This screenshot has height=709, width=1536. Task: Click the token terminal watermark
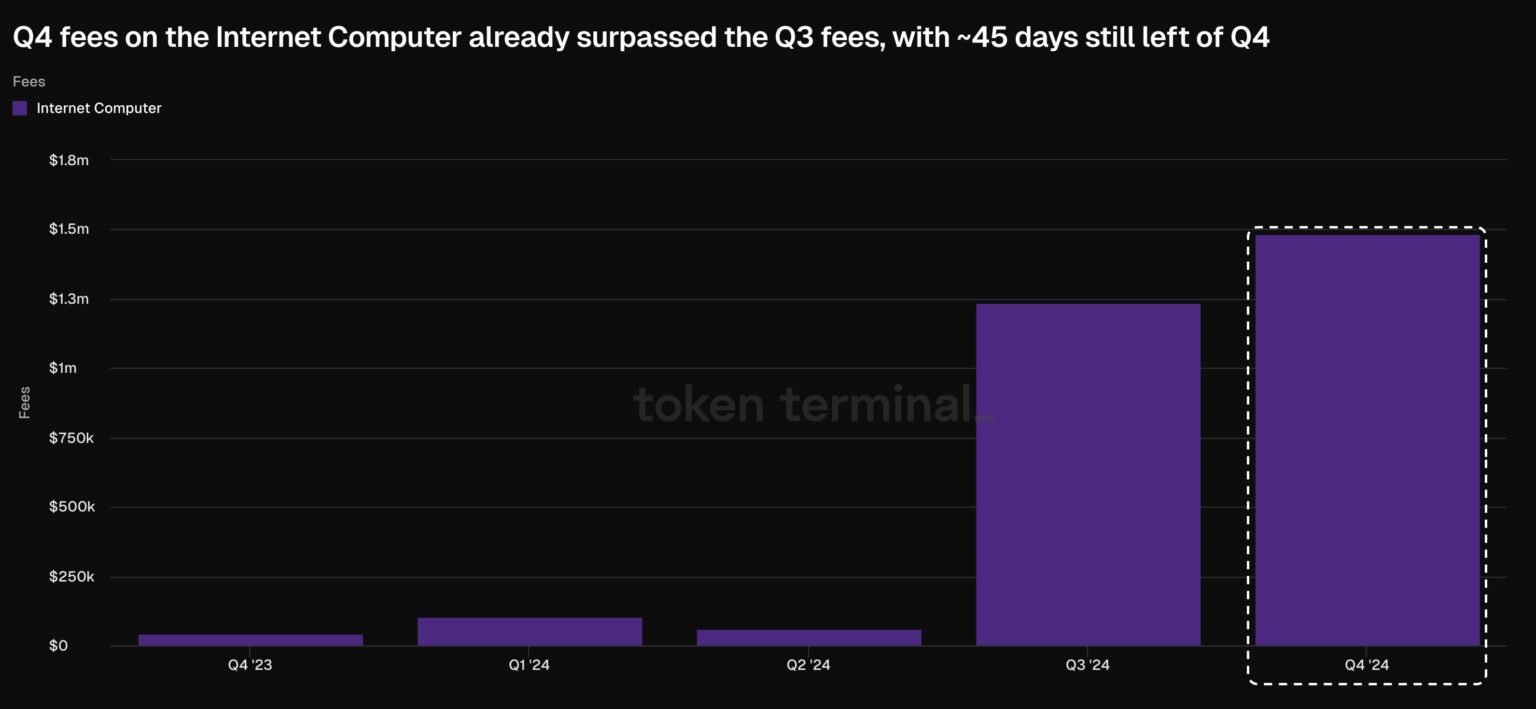[812, 404]
